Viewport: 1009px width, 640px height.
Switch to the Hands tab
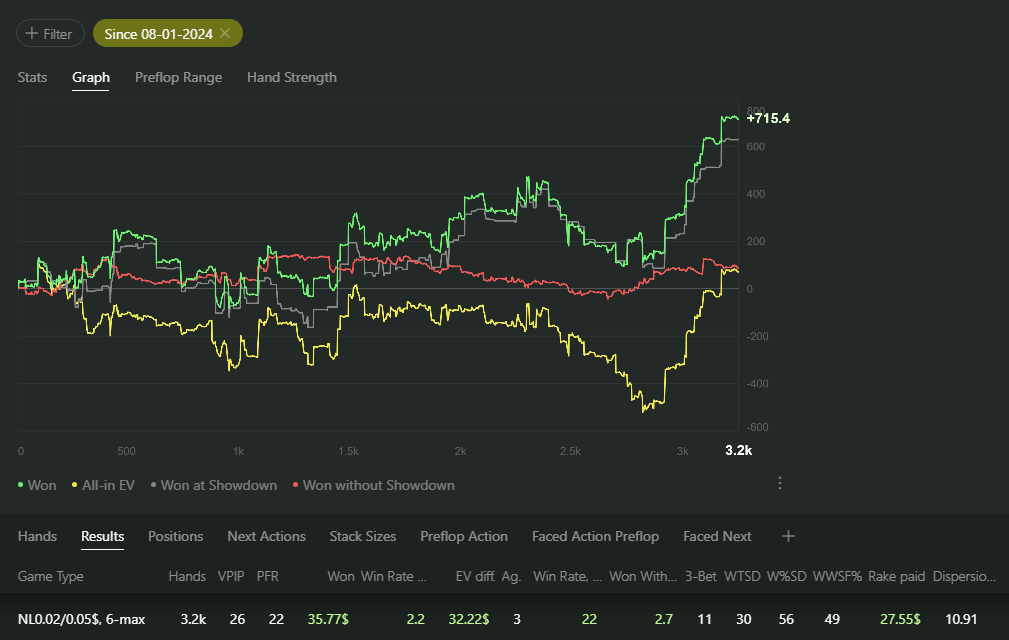click(x=37, y=536)
